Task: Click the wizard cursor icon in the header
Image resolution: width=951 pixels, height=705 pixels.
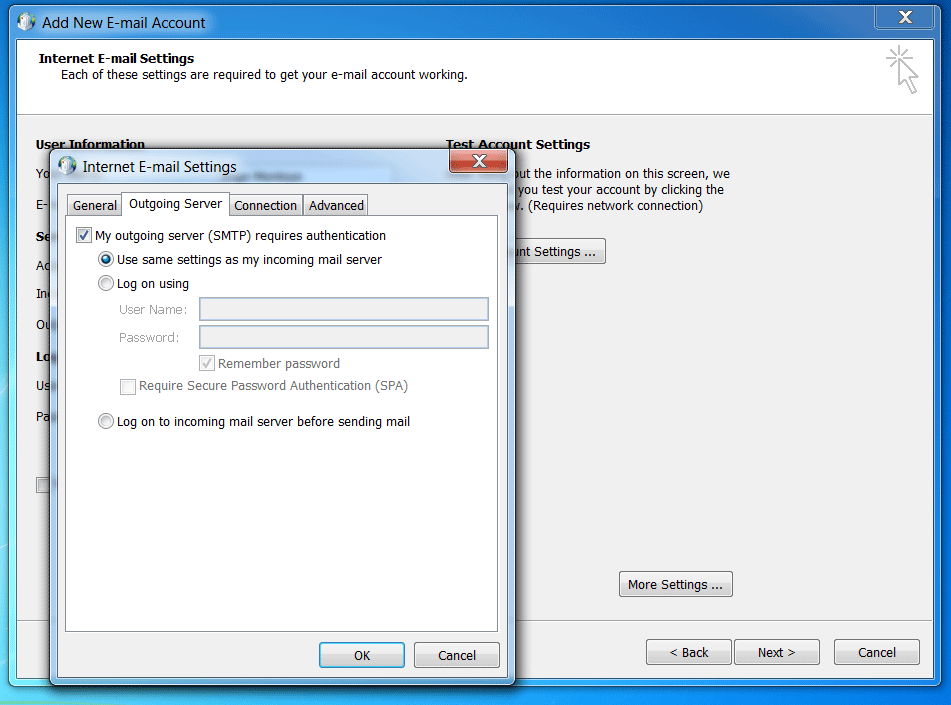Action: coord(902,70)
